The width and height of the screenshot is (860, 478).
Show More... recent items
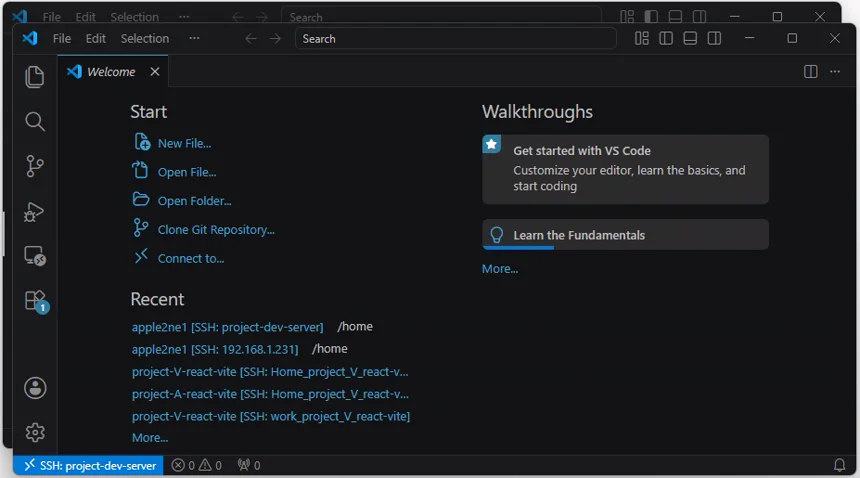point(150,438)
